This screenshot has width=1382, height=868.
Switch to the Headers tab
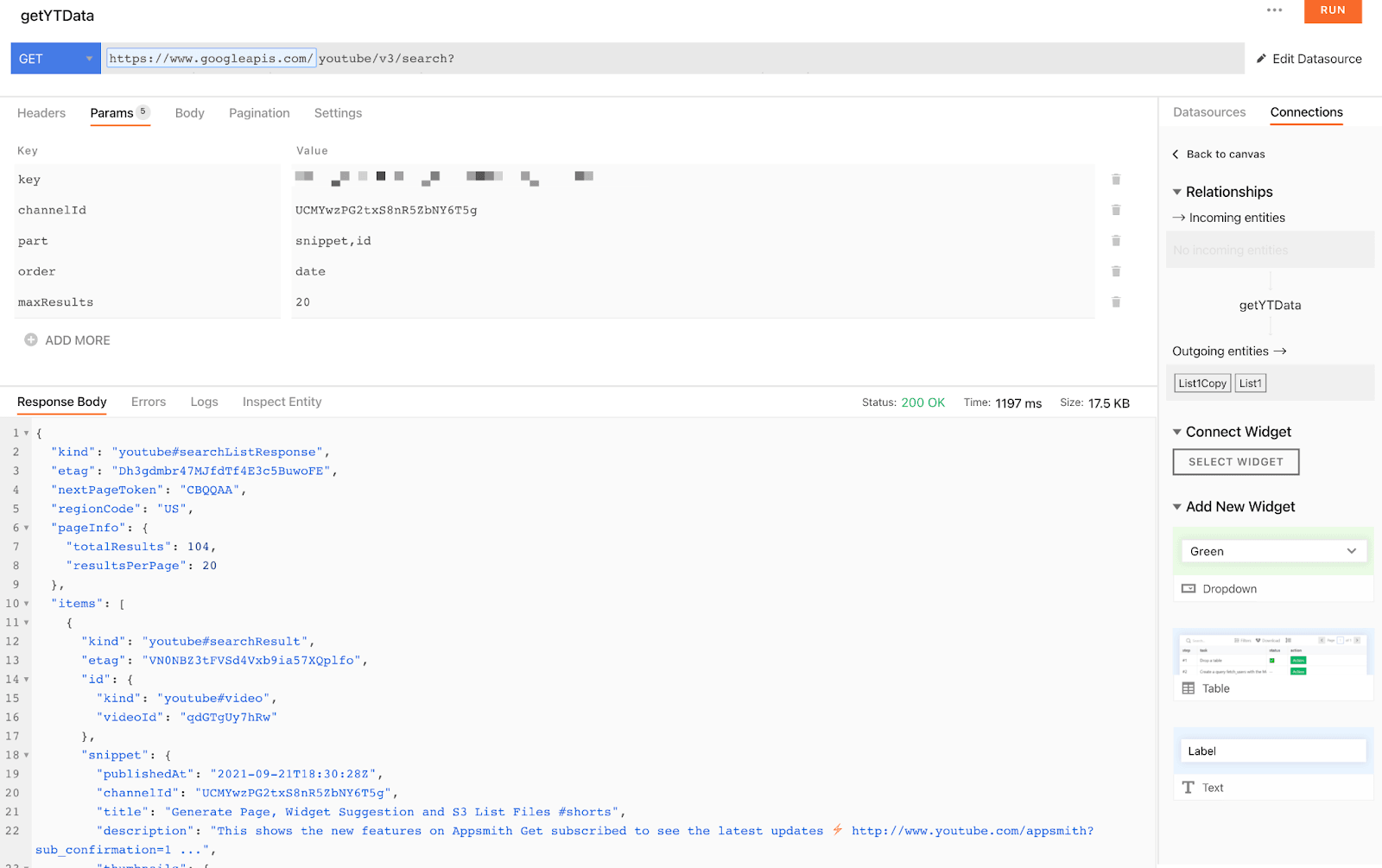[x=41, y=113]
